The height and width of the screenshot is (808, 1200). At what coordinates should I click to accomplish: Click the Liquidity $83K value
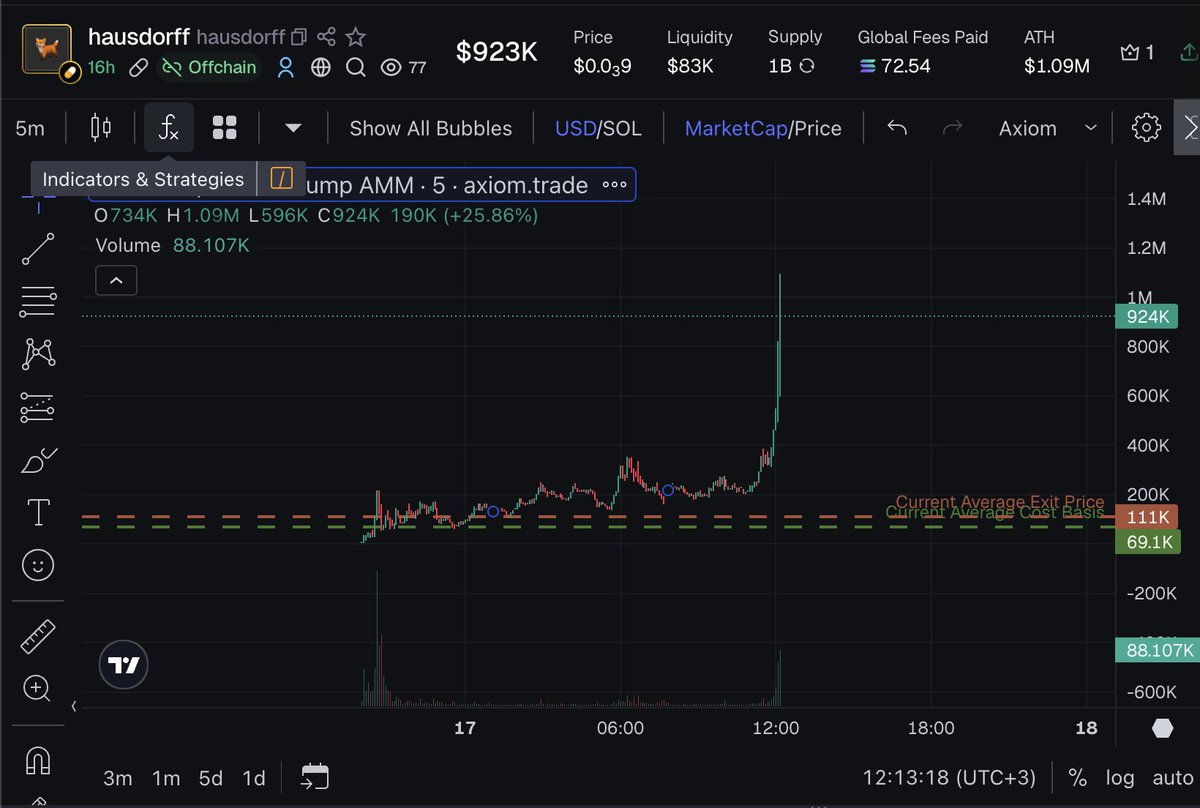pyautogui.click(x=690, y=67)
